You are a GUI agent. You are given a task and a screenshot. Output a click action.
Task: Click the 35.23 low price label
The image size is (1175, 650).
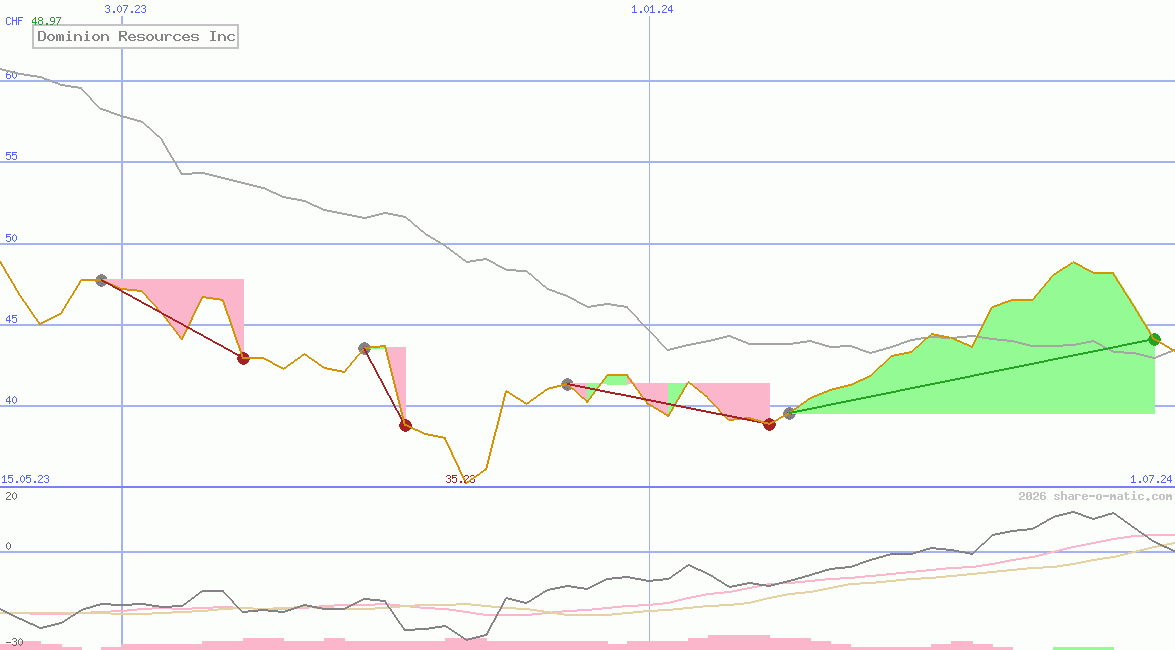460,479
